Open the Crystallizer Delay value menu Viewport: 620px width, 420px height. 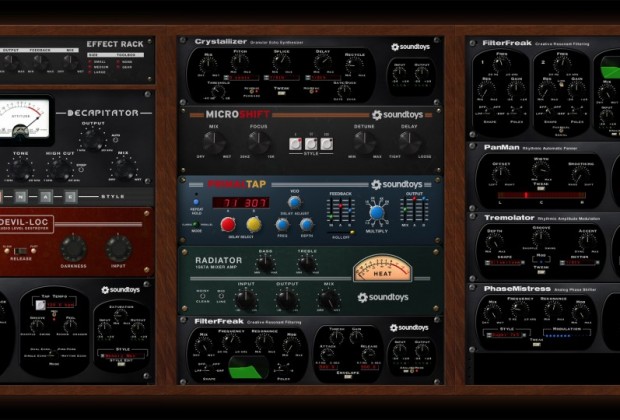(323, 78)
